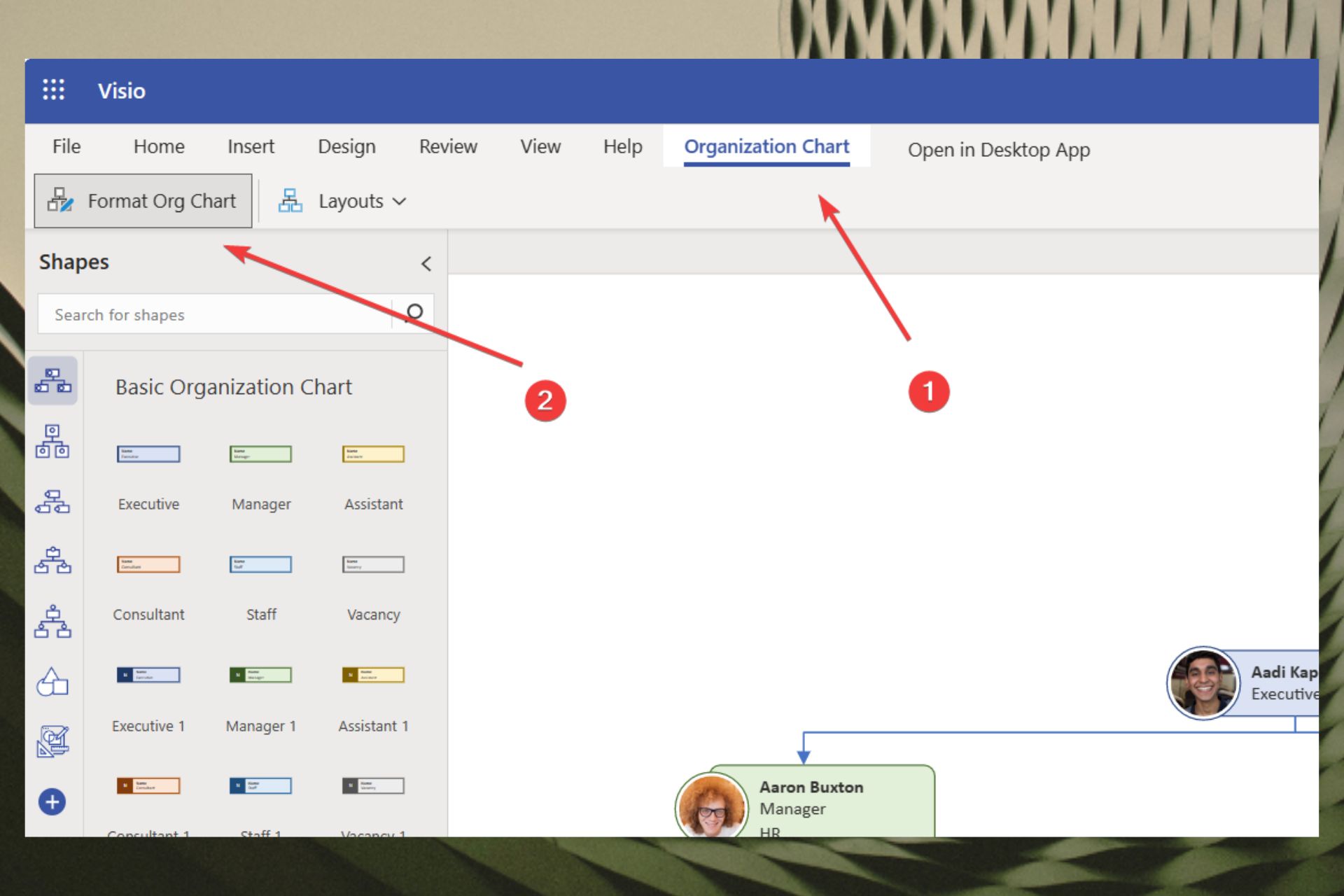Select the geometric shapes stencil icon
Image resolution: width=1344 pixels, height=896 pixels.
point(53,682)
